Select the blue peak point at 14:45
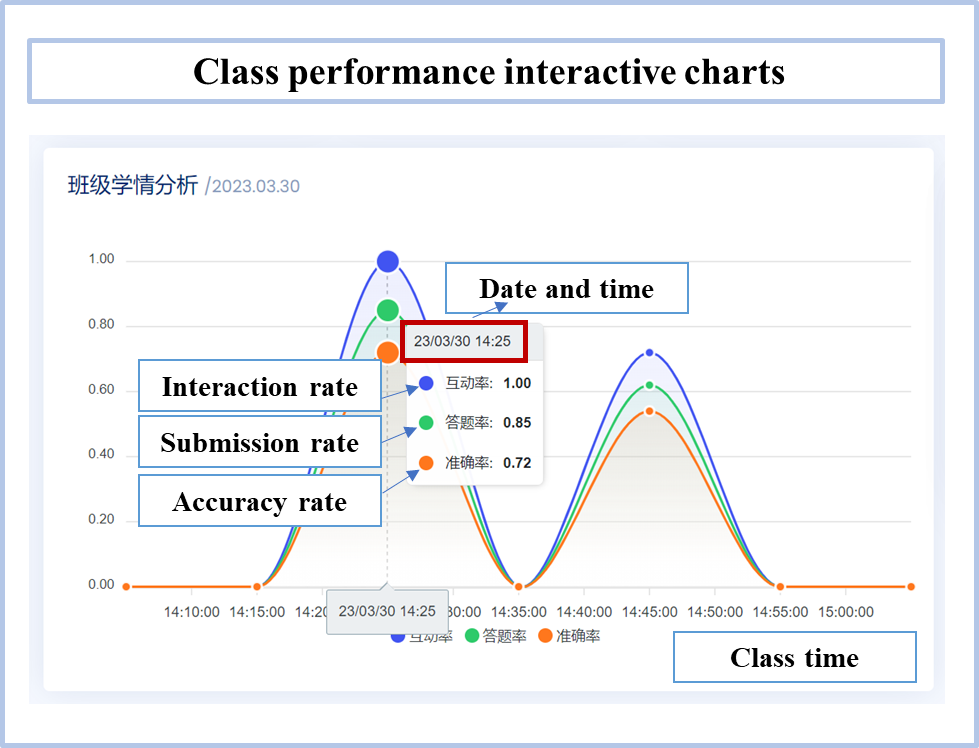Screen dimensions: 979x748 (649, 353)
